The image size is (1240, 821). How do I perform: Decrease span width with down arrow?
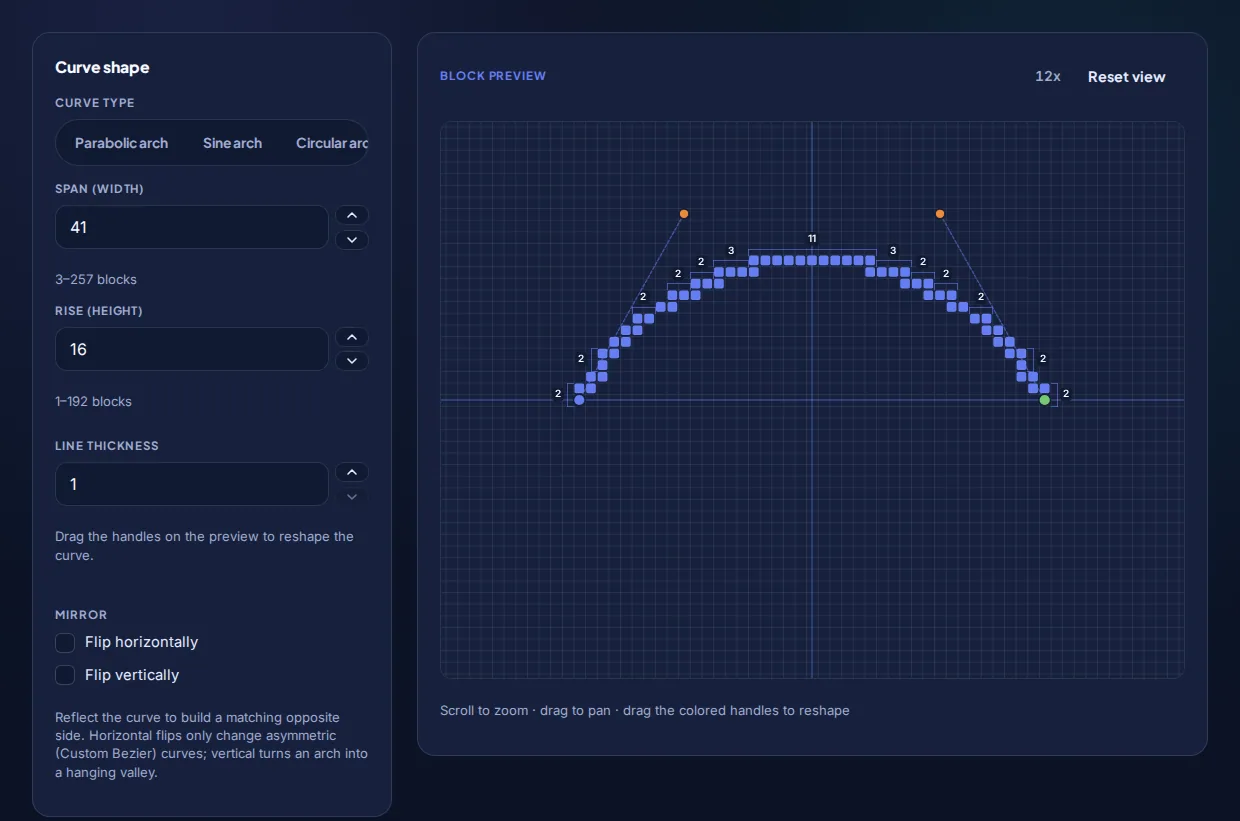pos(352,240)
